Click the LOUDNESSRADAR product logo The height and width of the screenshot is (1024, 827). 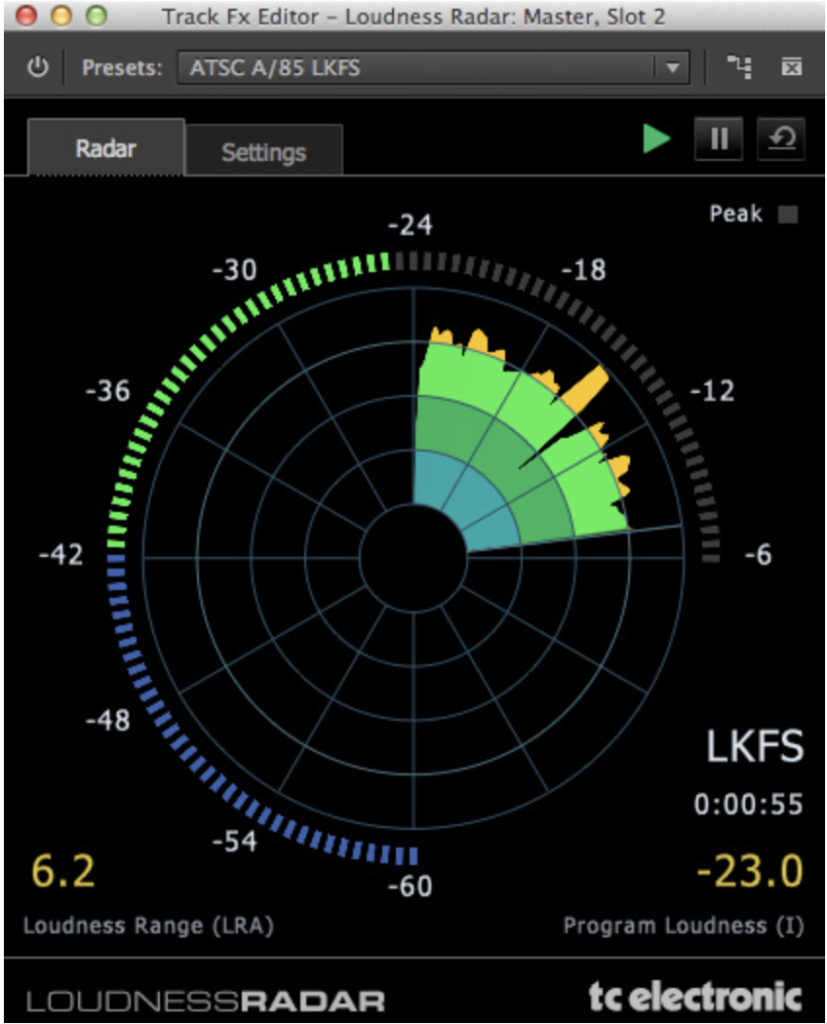[205, 1001]
